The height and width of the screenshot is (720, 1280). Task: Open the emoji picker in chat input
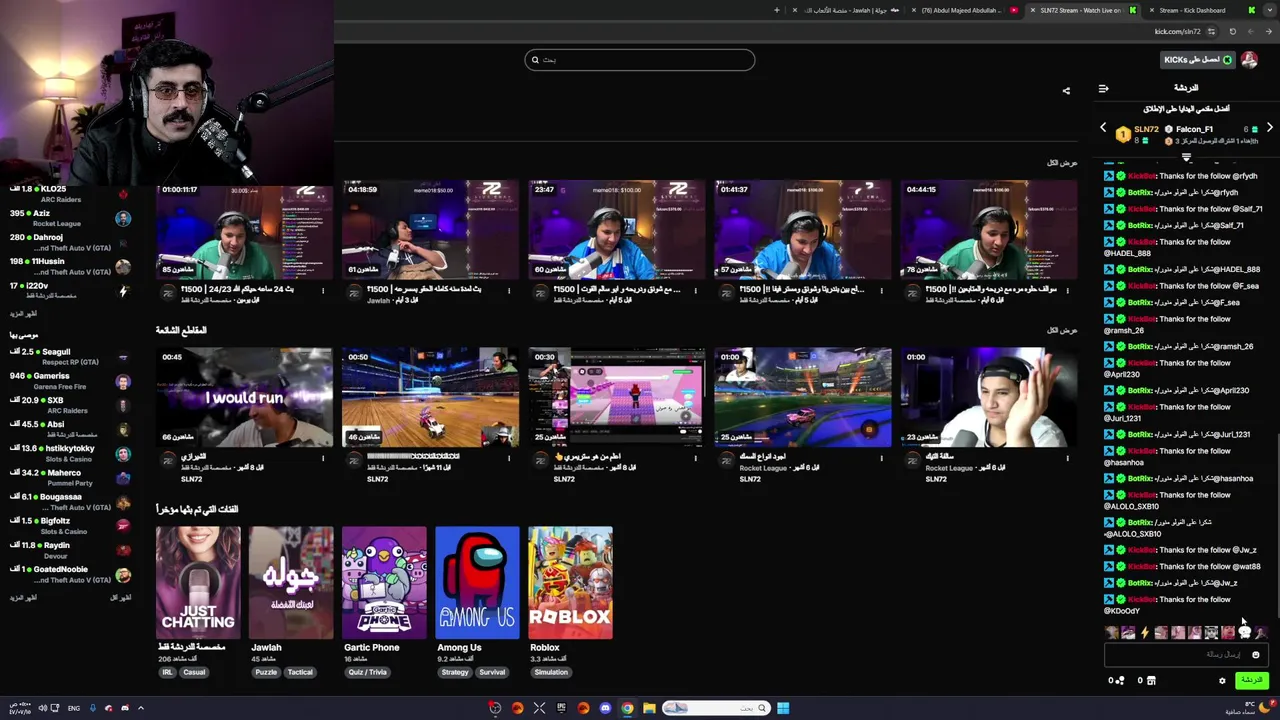(1256, 655)
